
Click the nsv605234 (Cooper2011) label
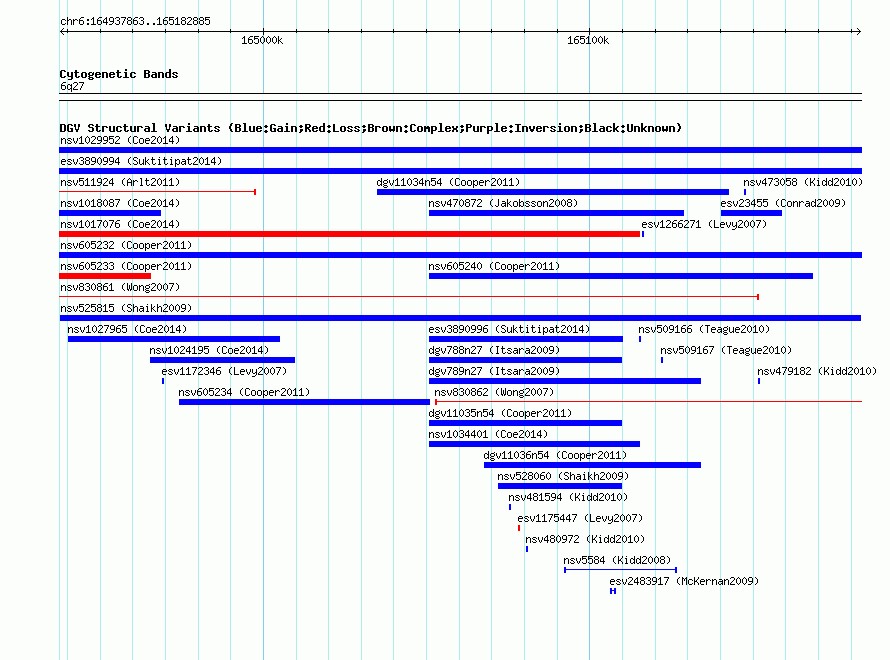tap(244, 392)
